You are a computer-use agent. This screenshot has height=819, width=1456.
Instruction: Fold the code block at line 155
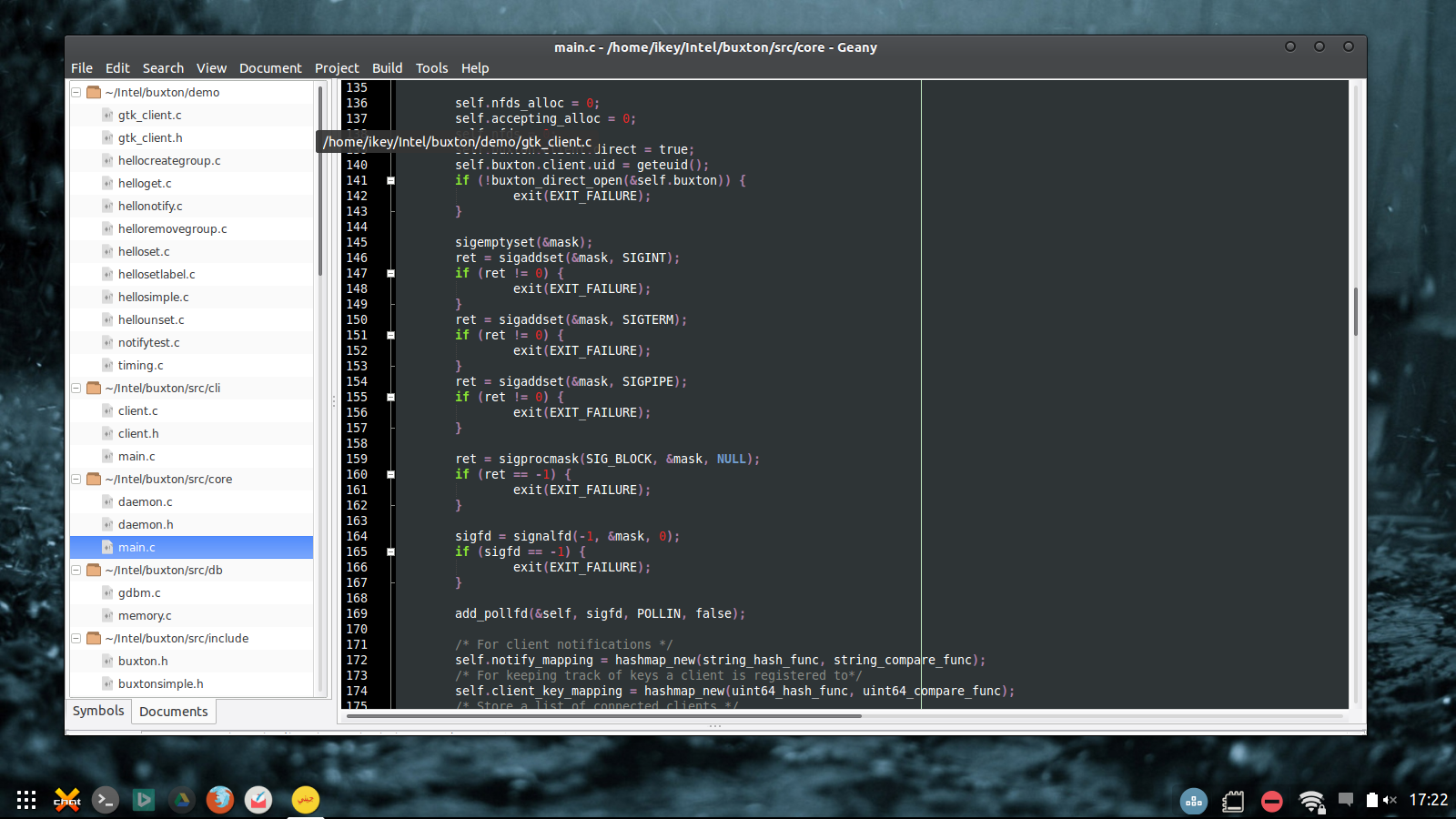390,397
